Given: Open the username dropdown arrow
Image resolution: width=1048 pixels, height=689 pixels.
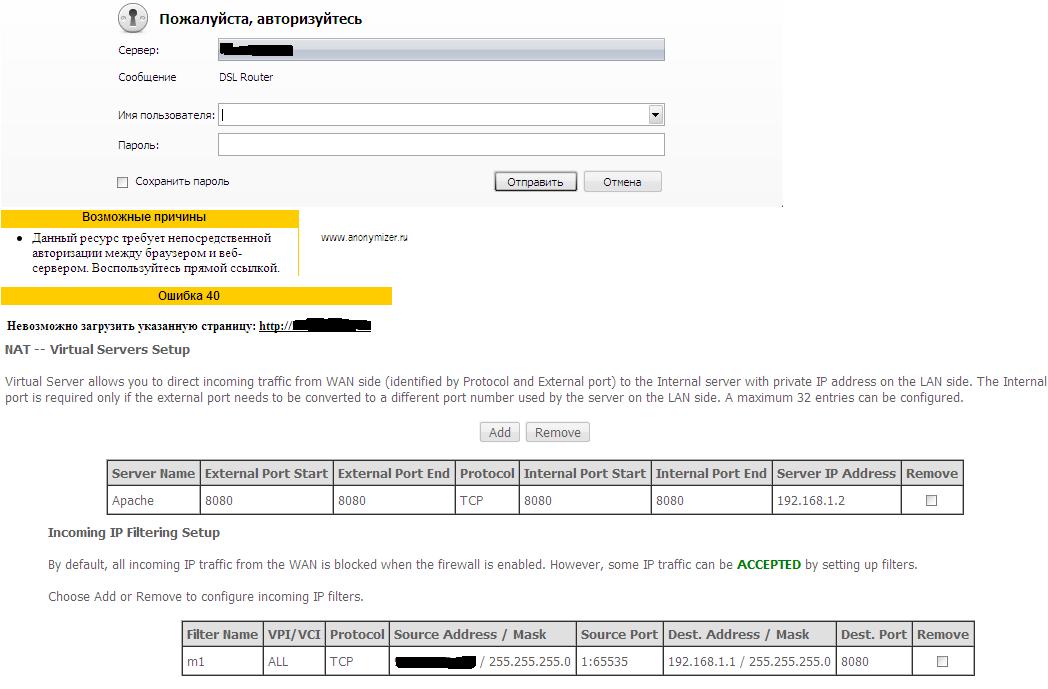Looking at the screenshot, I should pos(656,115).
